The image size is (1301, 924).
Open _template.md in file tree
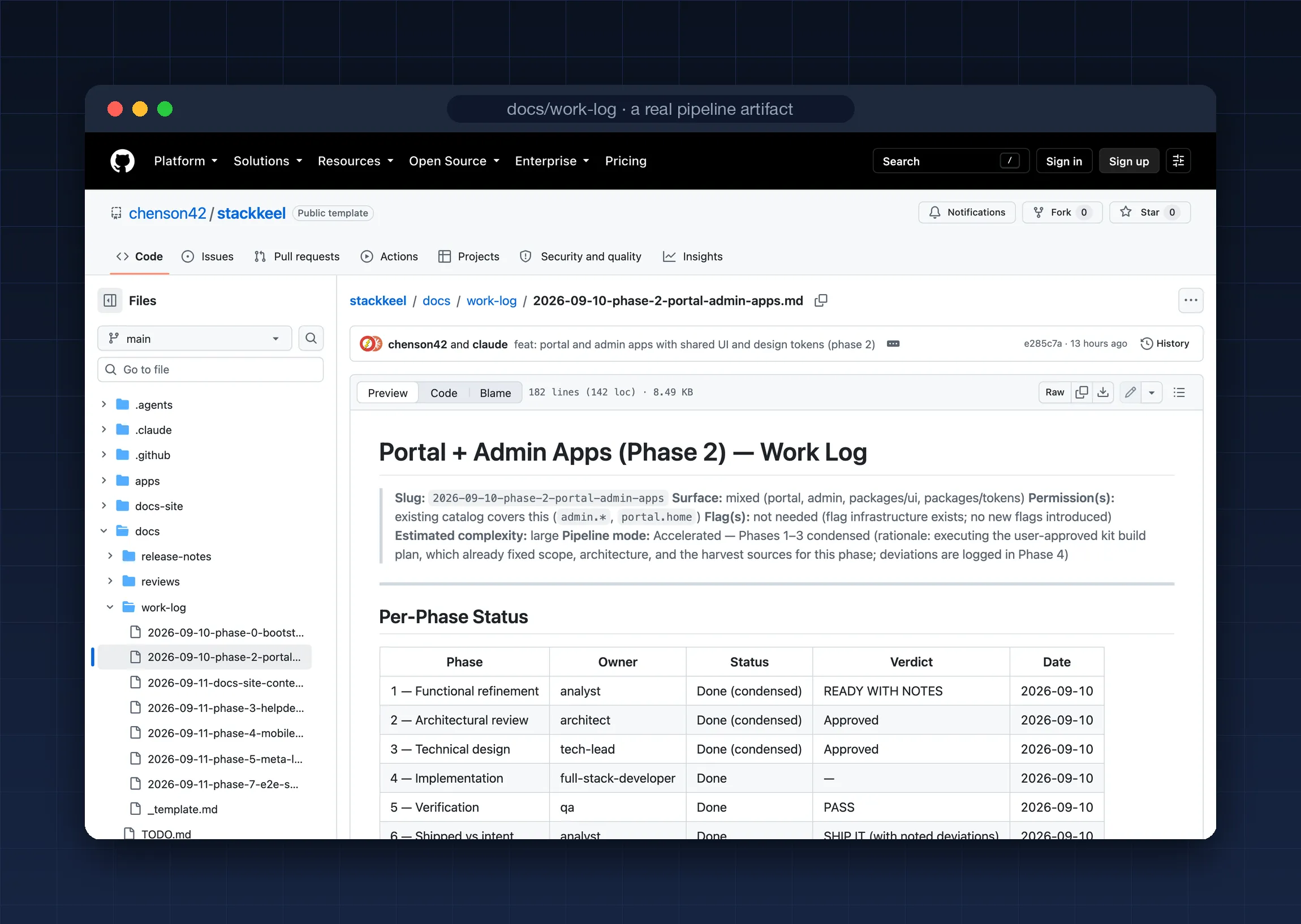182,809
